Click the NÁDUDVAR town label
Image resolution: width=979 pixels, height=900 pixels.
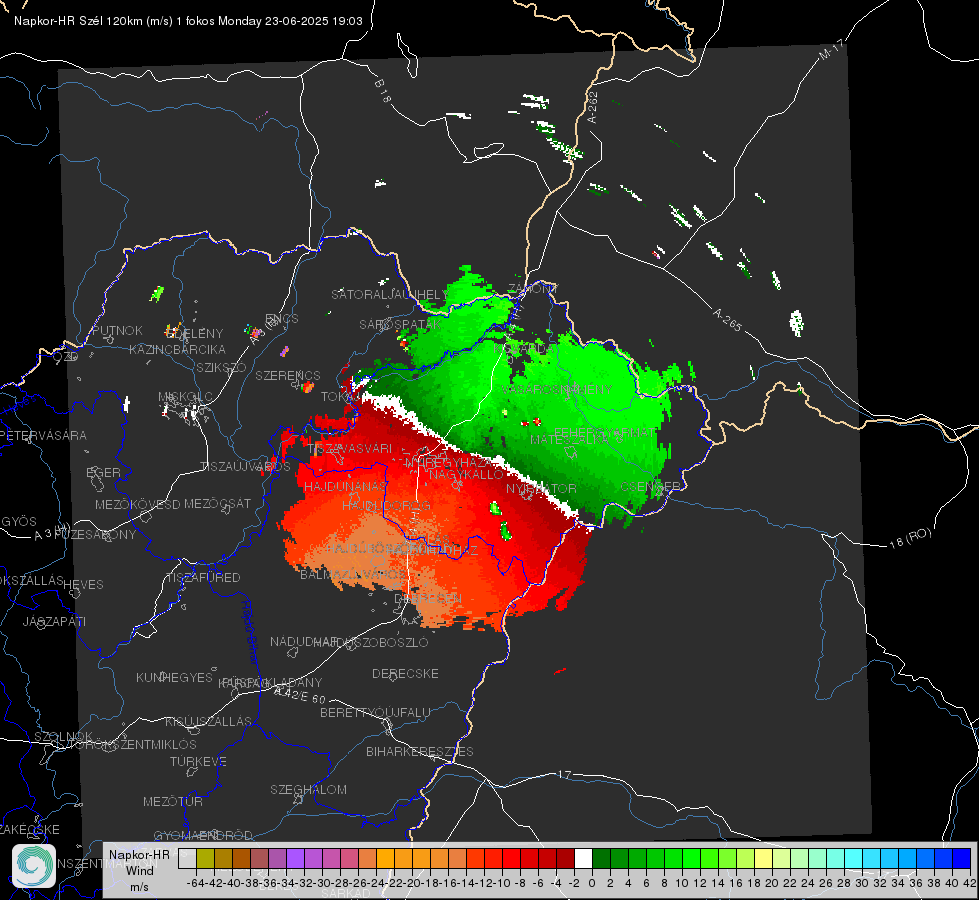pos(305,641)
